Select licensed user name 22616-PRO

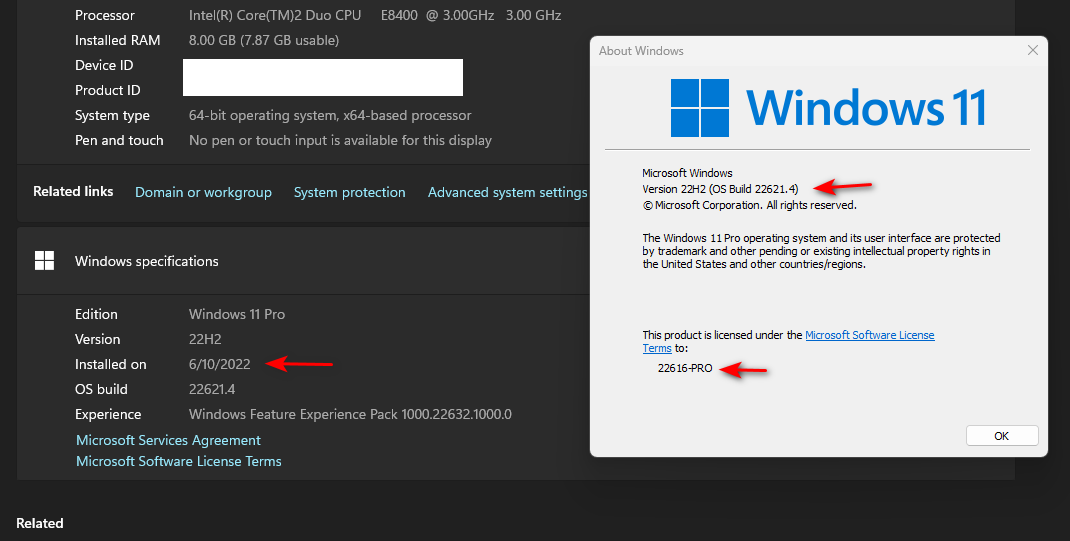point(685,368)
